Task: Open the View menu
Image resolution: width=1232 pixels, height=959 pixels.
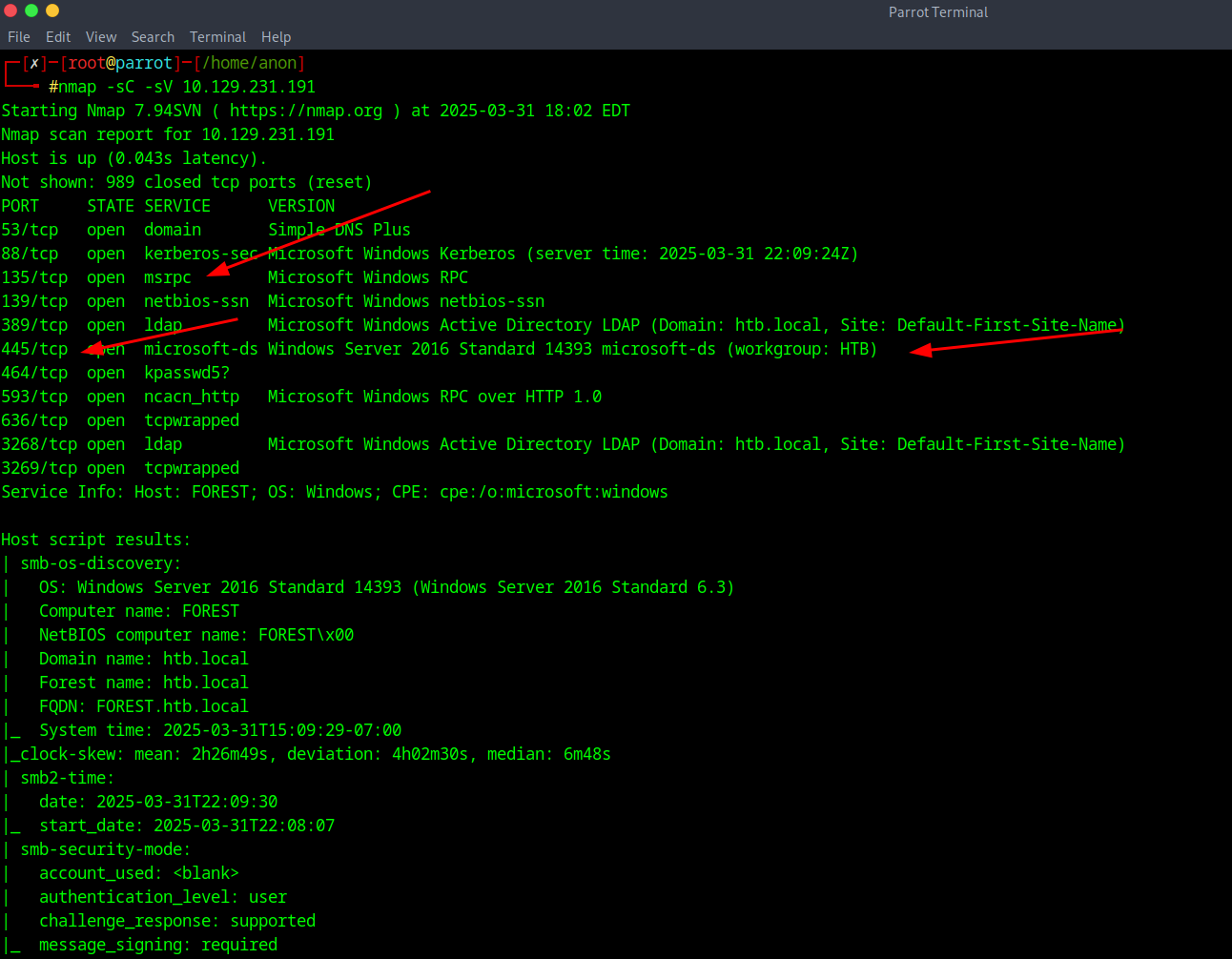Action: (x=101, y=37)
